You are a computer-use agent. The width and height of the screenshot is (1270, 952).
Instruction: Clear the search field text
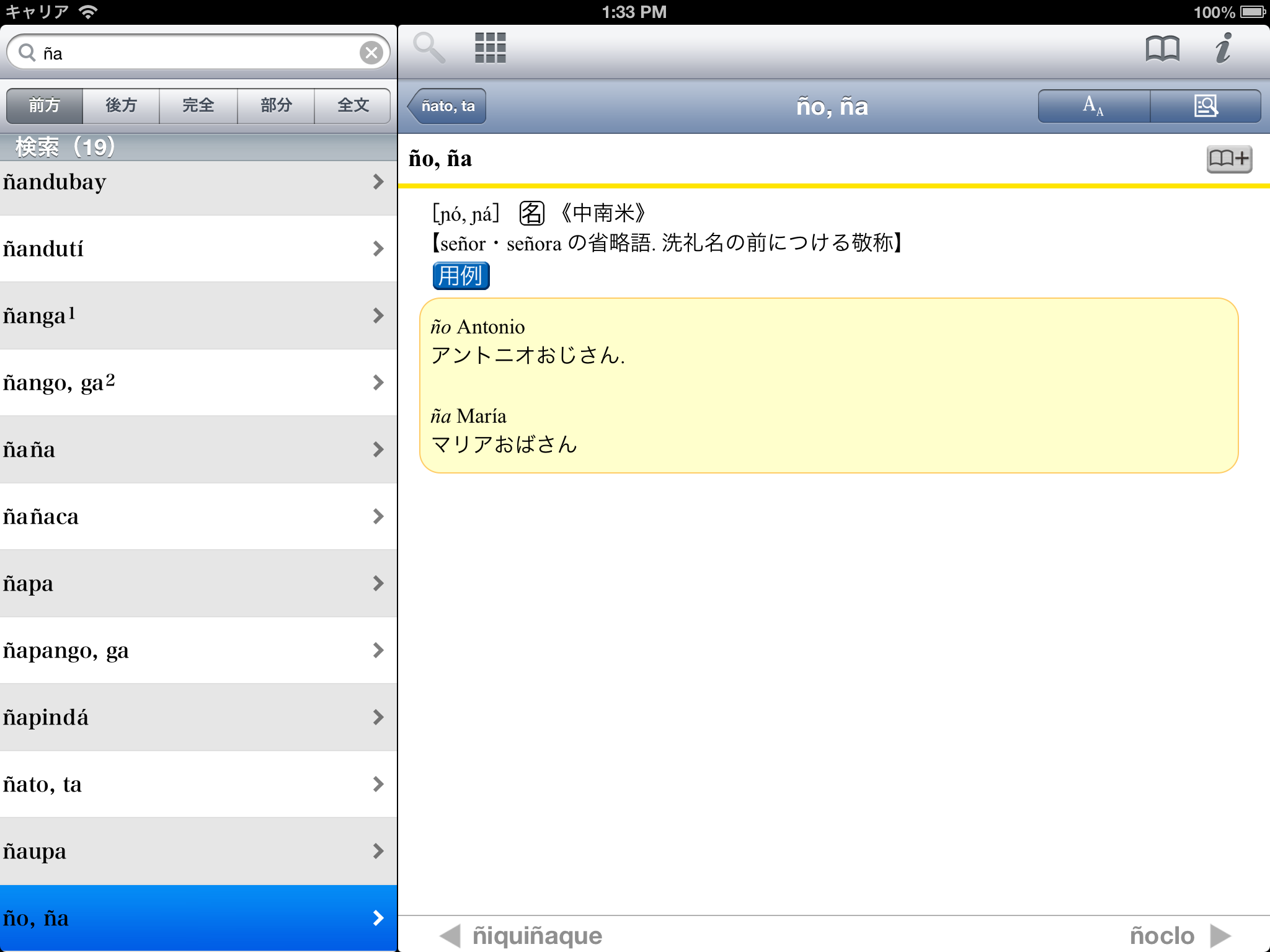point(371,53)
